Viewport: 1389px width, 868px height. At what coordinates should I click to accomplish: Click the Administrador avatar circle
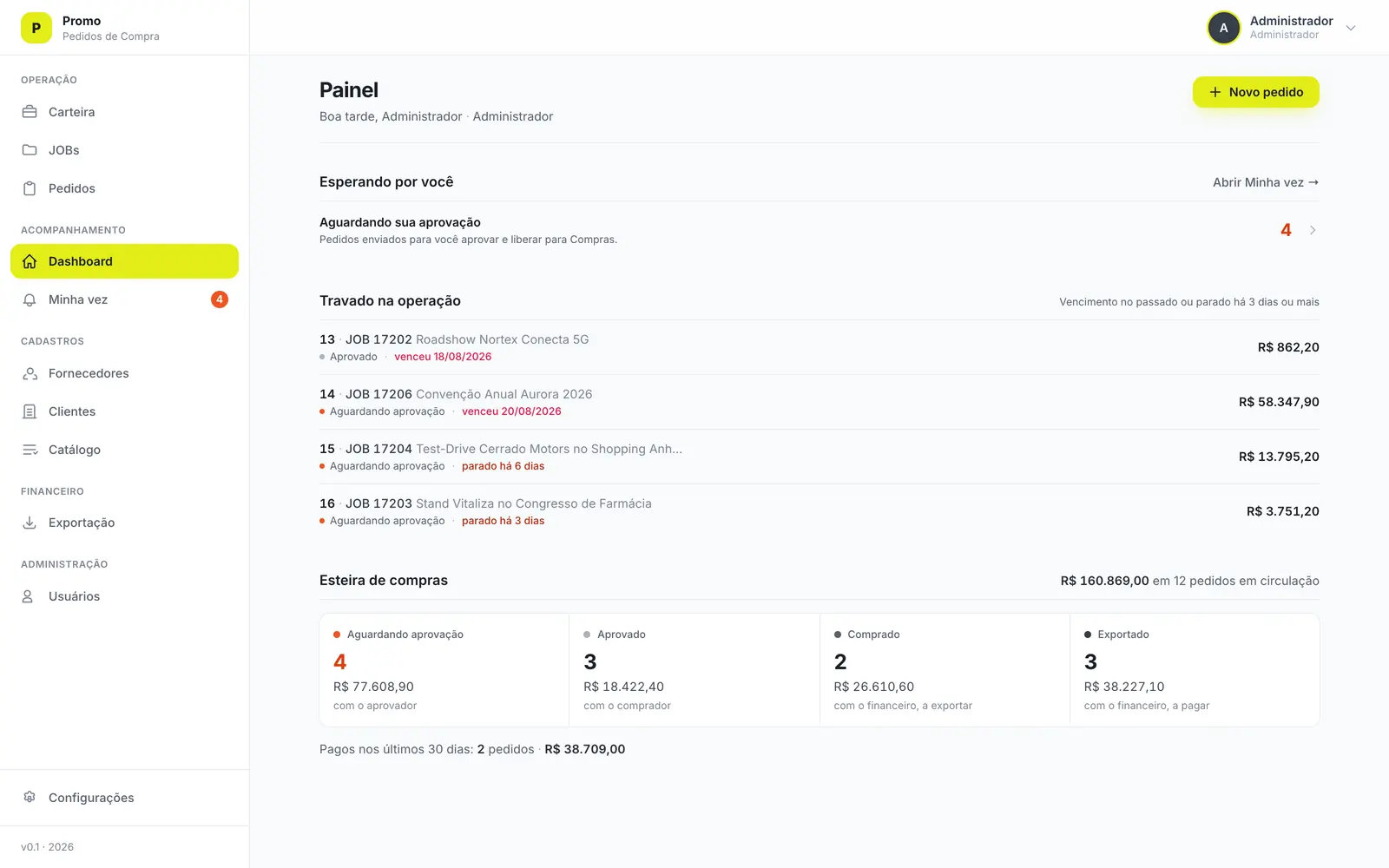tap(1224, 28)
